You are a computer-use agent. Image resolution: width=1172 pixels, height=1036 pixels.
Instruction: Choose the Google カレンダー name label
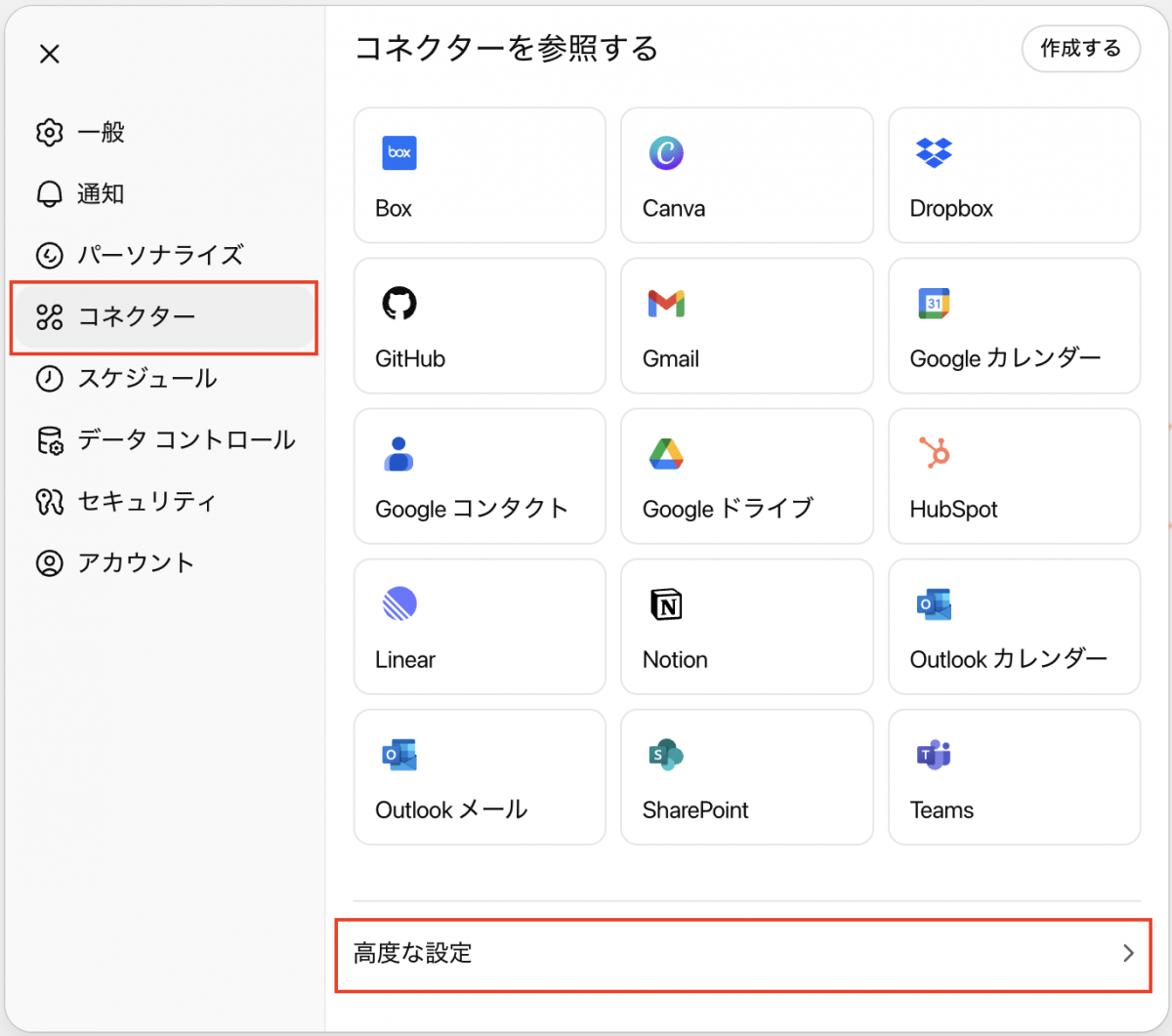click(x=1005, y=359)
